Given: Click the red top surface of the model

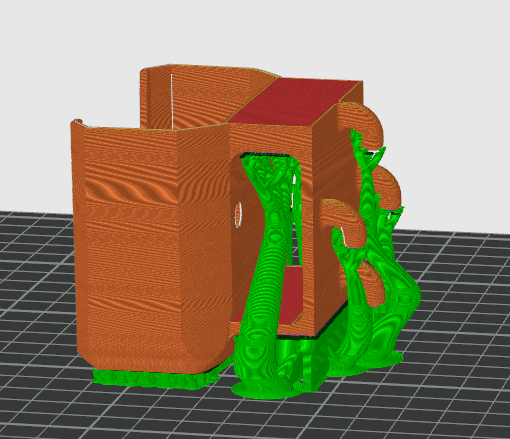Looking at the screenshot, I should pos(295,101).
